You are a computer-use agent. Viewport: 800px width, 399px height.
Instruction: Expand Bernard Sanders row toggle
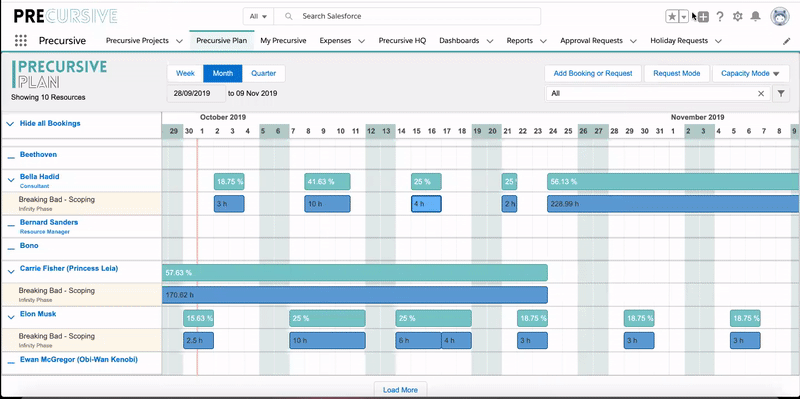(x=11, y=226)
